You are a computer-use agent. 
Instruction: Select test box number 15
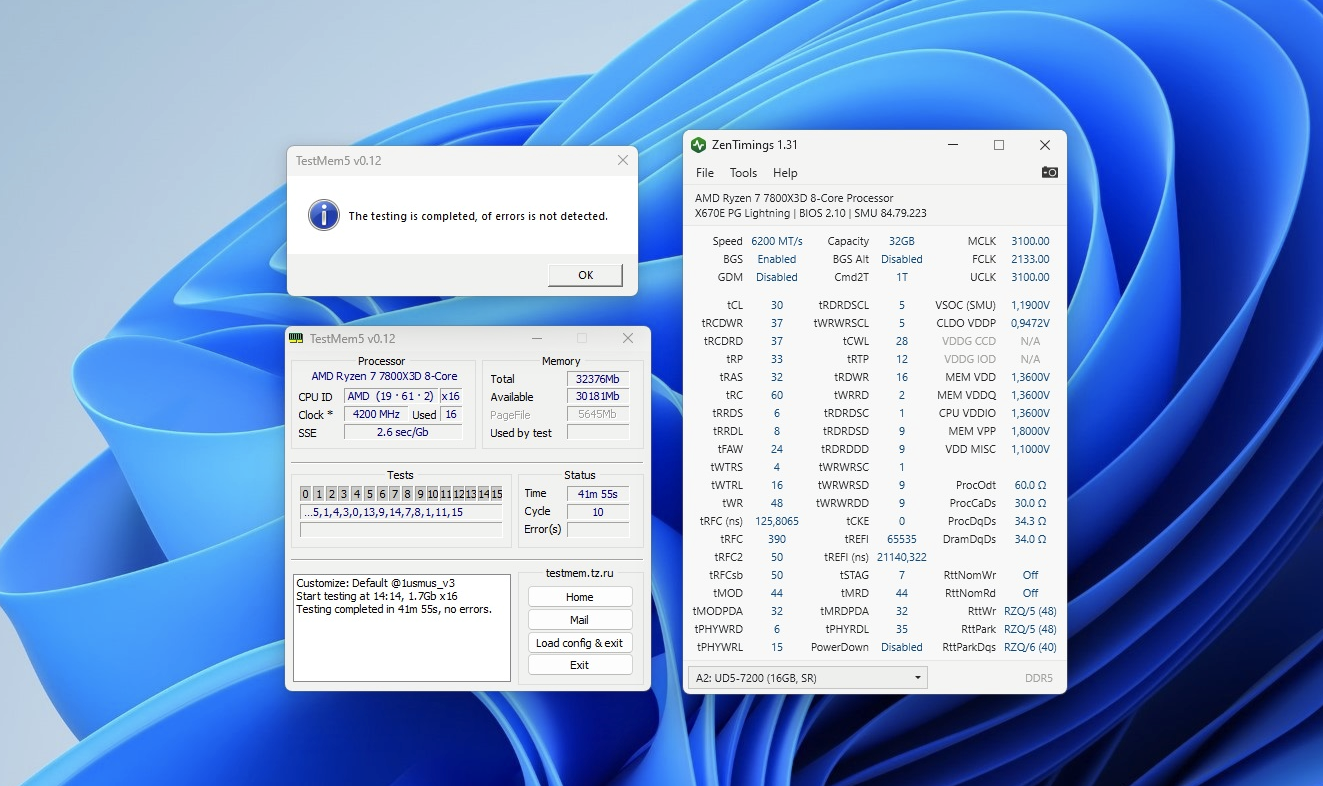pos(496,494)
